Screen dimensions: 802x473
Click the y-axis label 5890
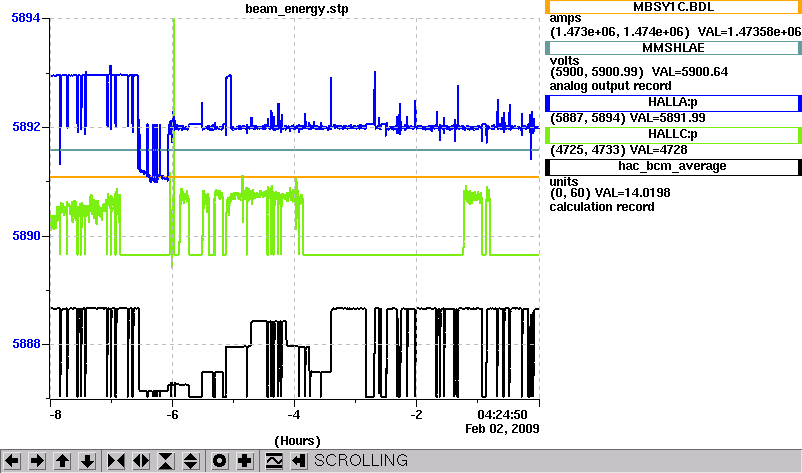click(x=26, y=236)
